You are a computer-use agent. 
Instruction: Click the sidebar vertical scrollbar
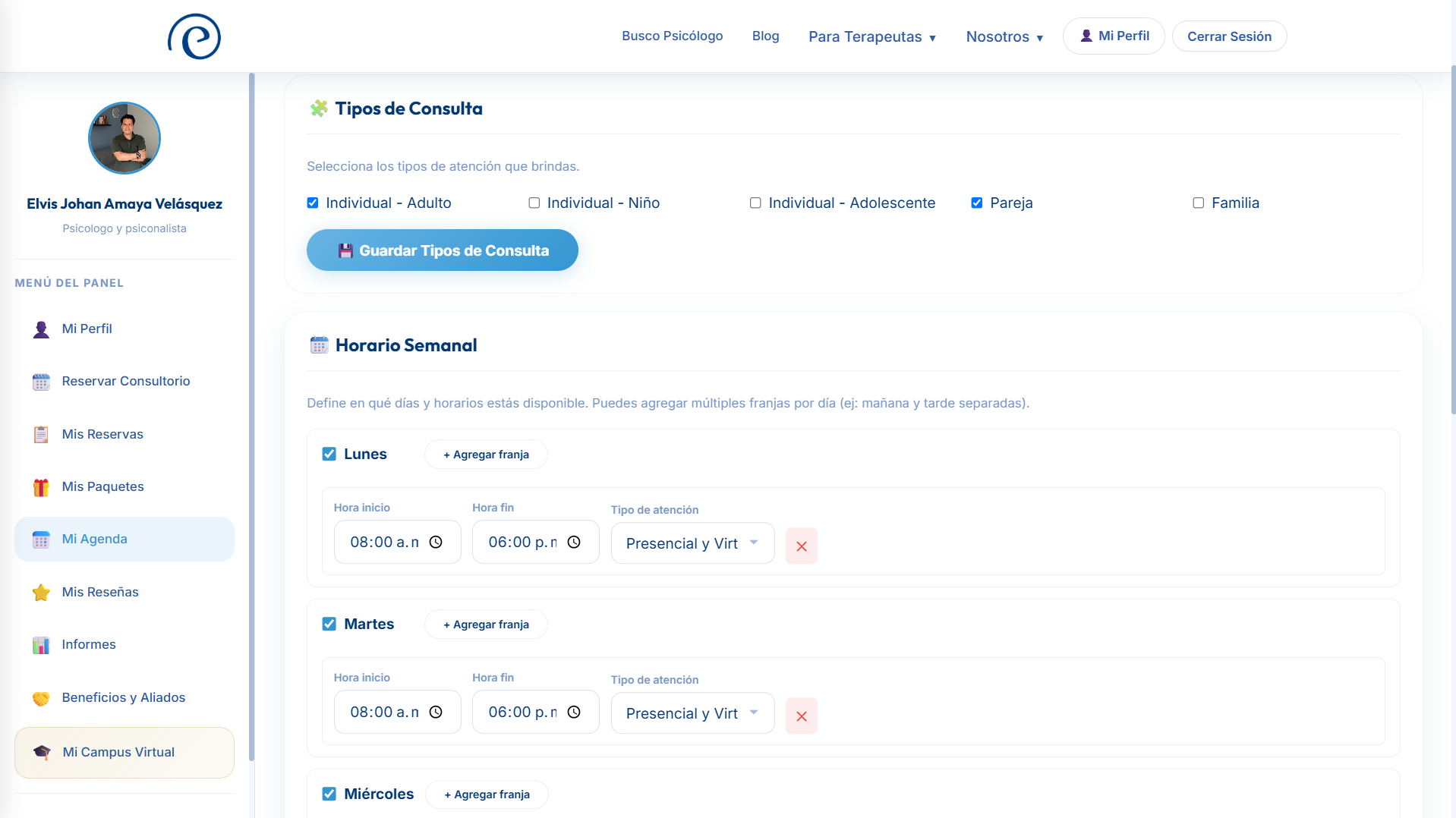251,416
